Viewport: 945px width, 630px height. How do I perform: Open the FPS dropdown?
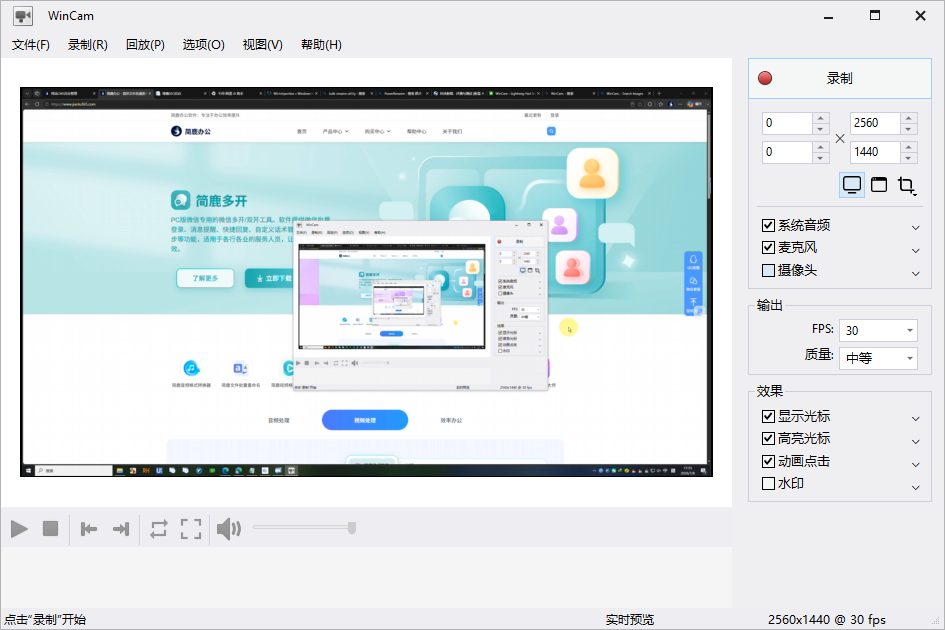coord(878,330)
